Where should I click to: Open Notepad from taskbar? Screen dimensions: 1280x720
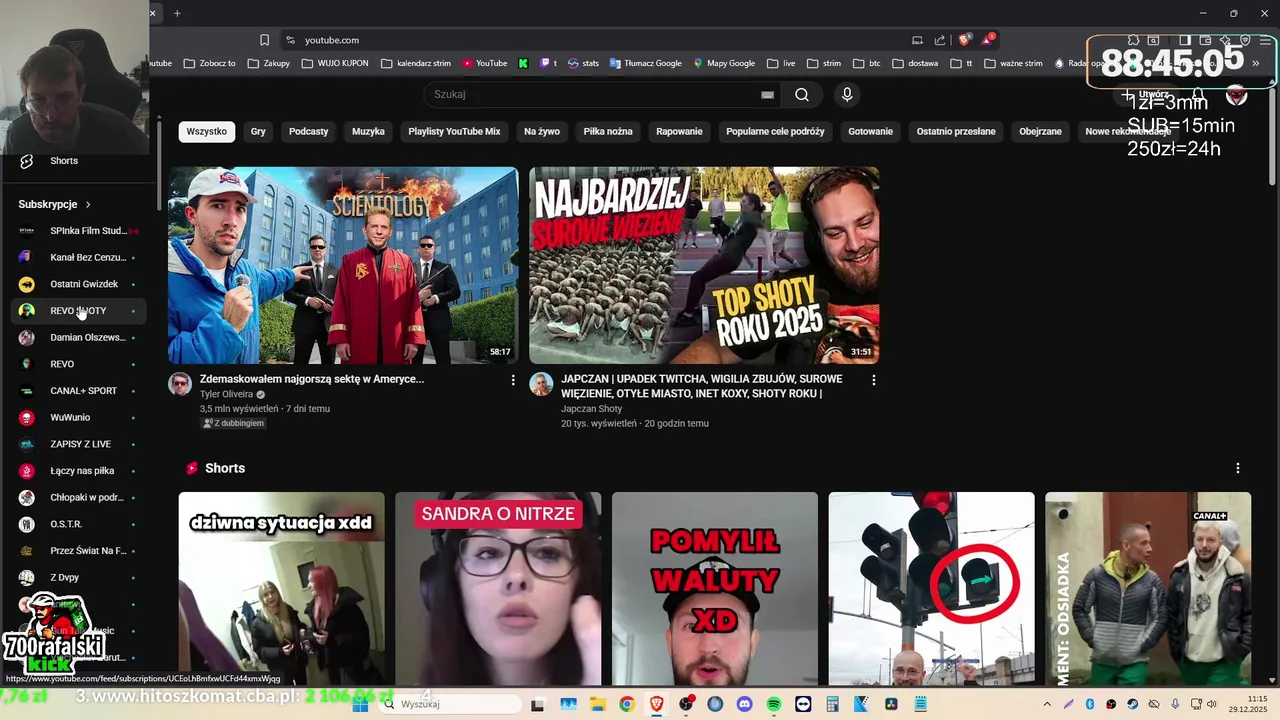(x=921, y=704)
